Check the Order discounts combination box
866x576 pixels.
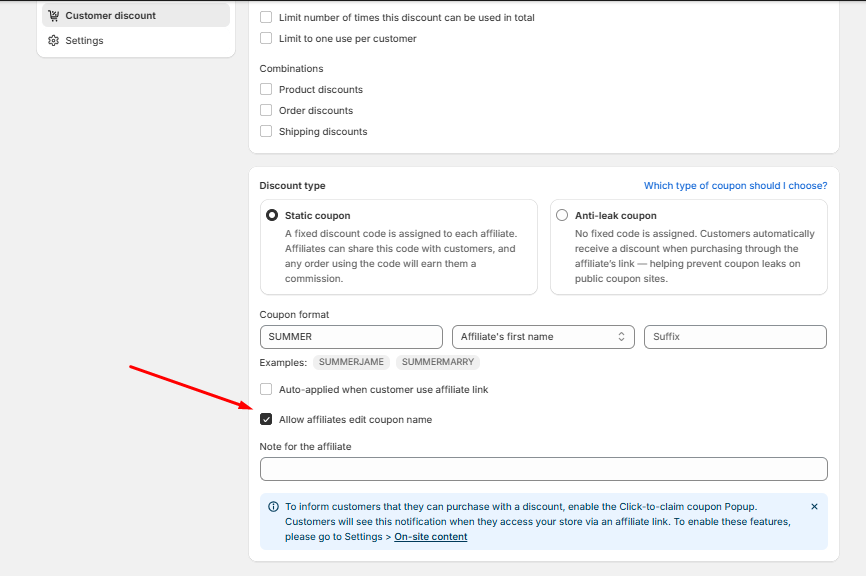click(x=266, y=111)
